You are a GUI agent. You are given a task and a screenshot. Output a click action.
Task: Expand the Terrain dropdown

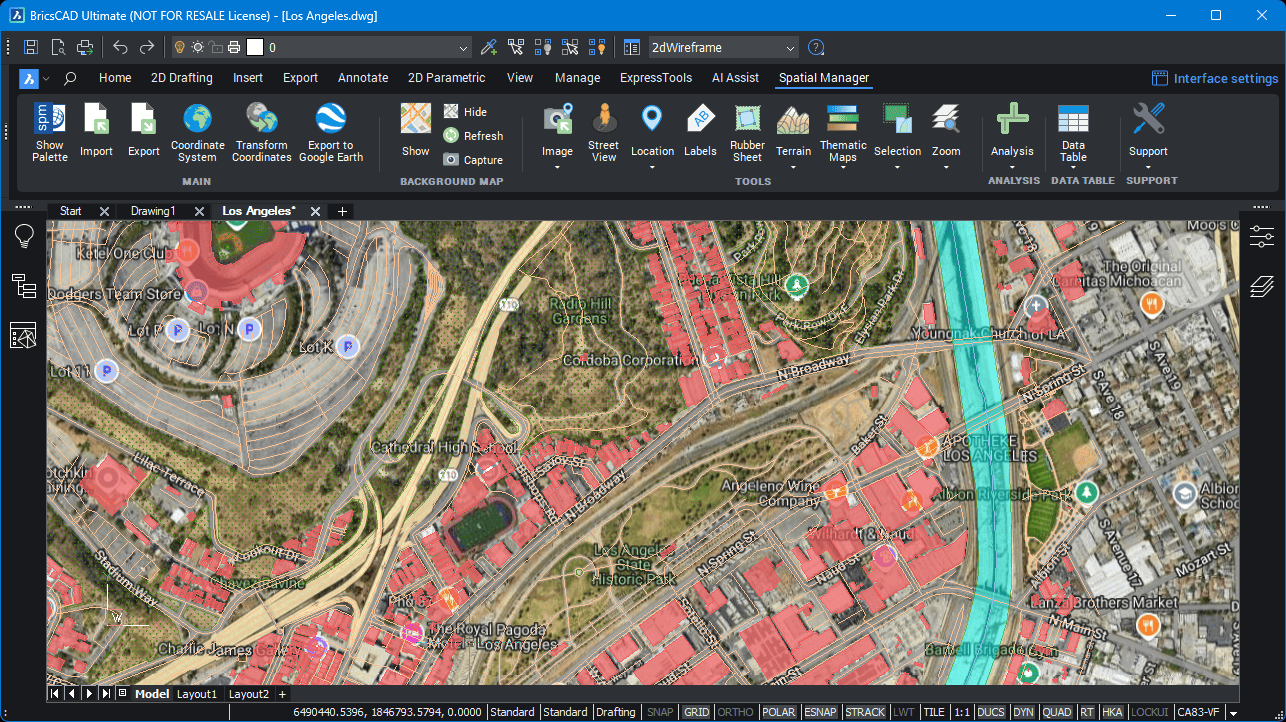pos(793,166)
